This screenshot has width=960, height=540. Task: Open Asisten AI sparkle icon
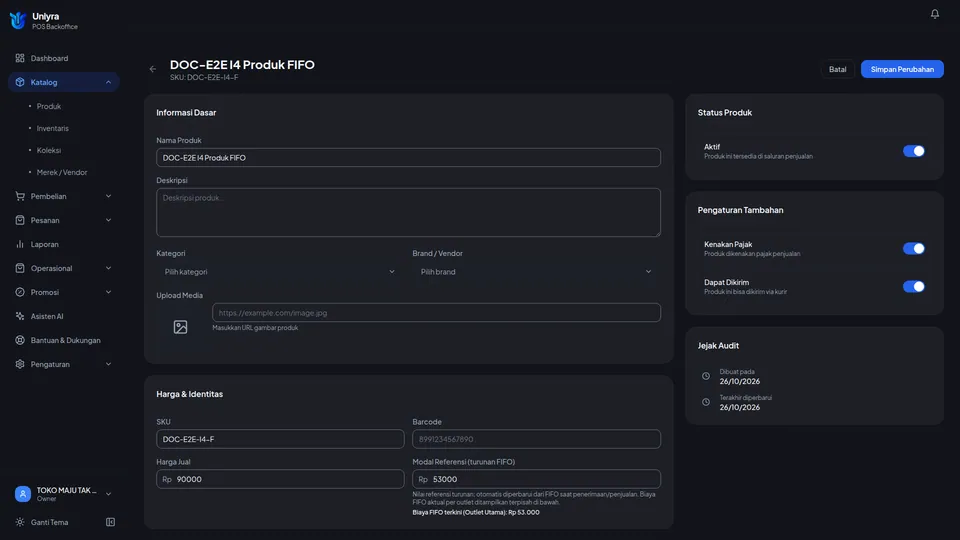pos(20,316)
